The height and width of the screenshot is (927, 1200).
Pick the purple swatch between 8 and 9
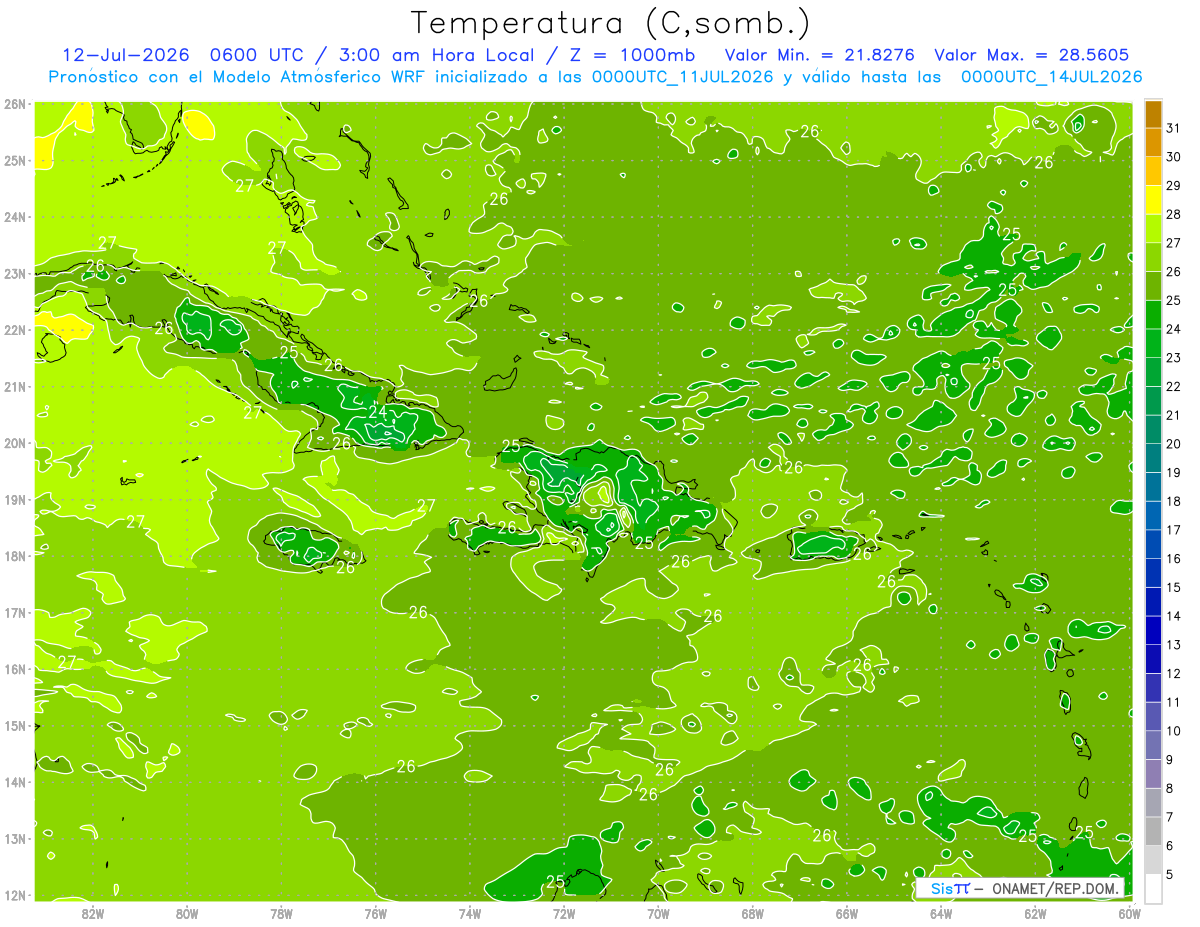click(1153, 774)
